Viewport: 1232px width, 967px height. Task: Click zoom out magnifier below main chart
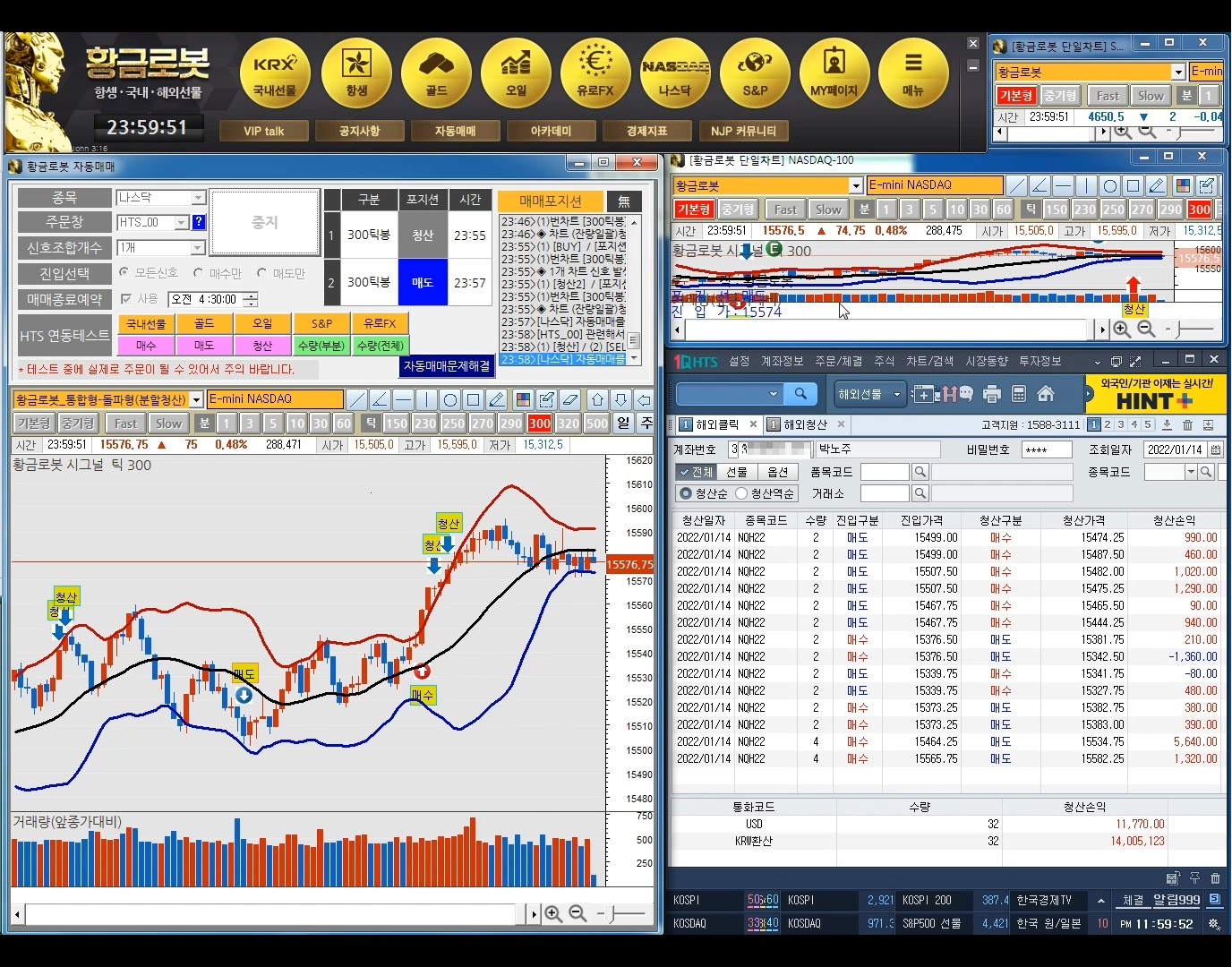click(x=577, y=914)
